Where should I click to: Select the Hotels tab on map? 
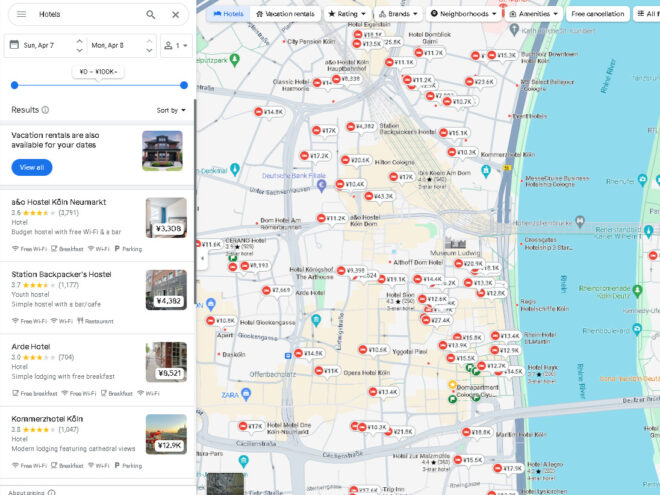229,14
